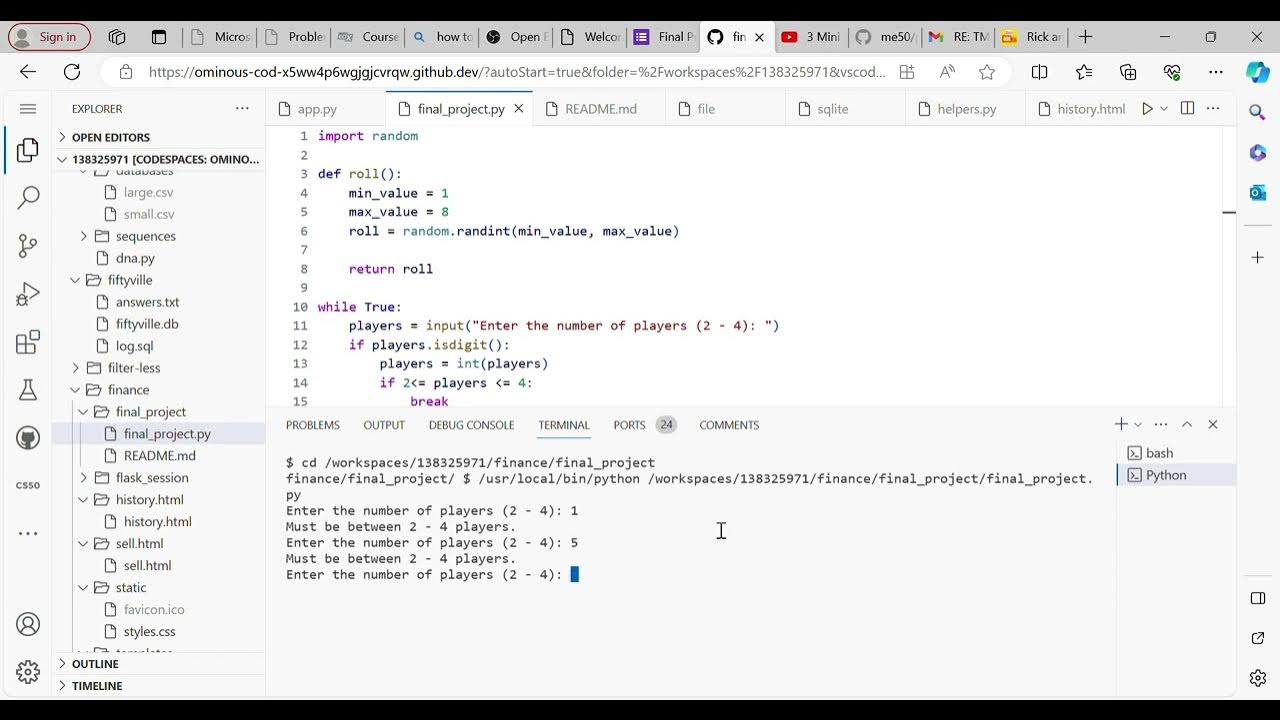
Task: Add this page to favorites star
Action: (x=987, y=72)
